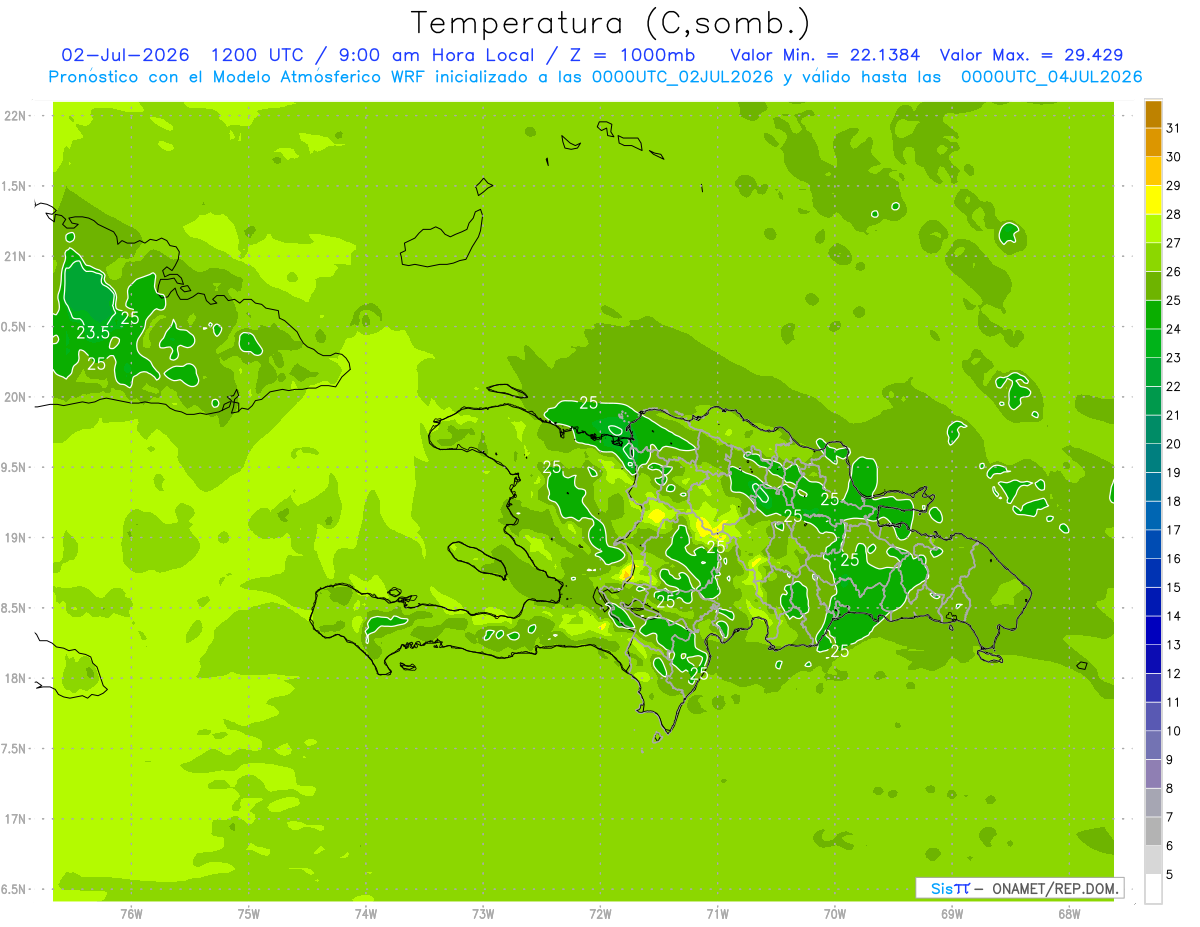The image size is (1200, 927).
Task: Click the purple 9 degree legend swatch
Action: pyautogui.click(x=1153, y=746)
